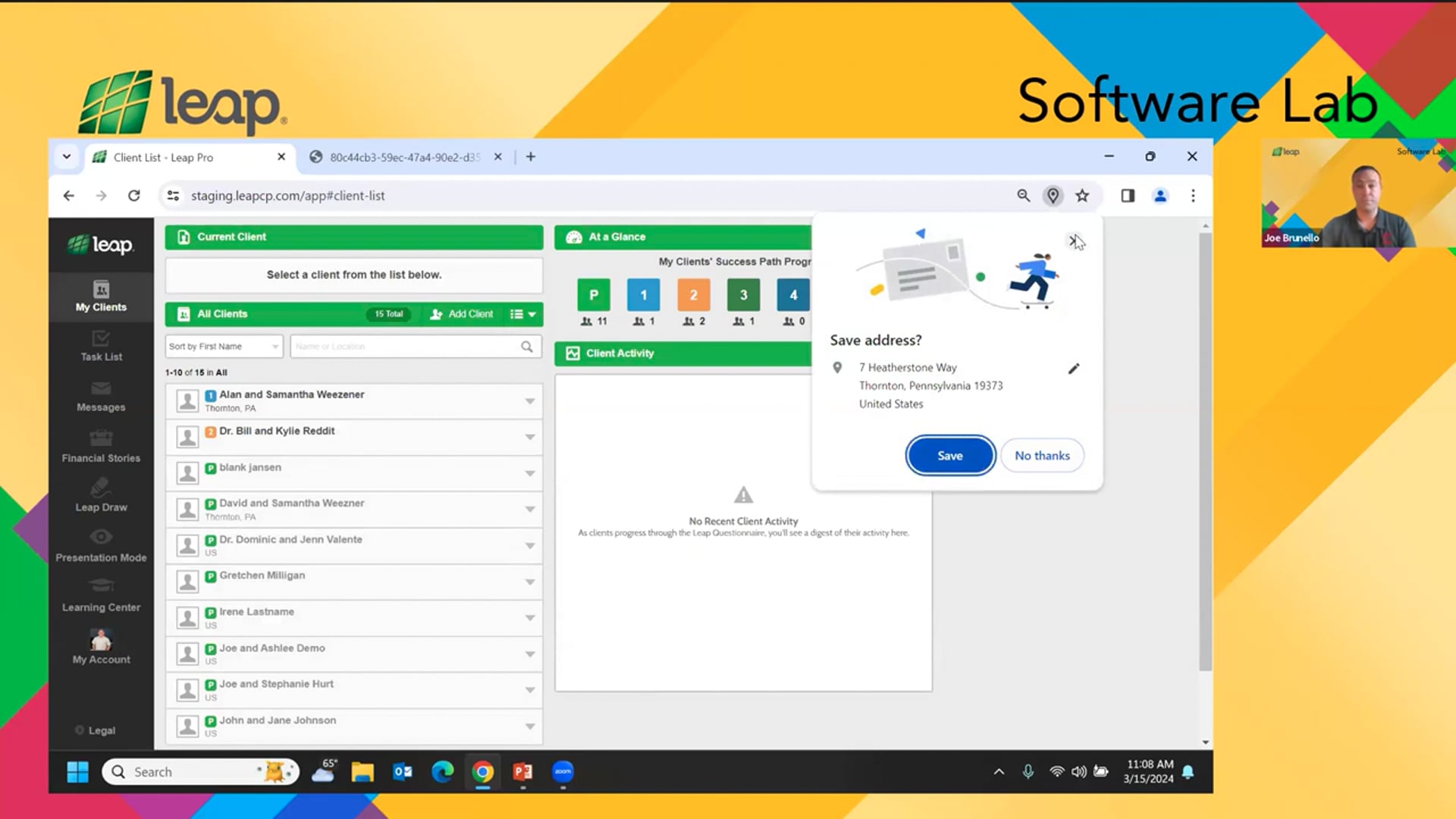Bookmark this page with the star
This screenshot has width=1456, height=819.
coord(1082,196)
